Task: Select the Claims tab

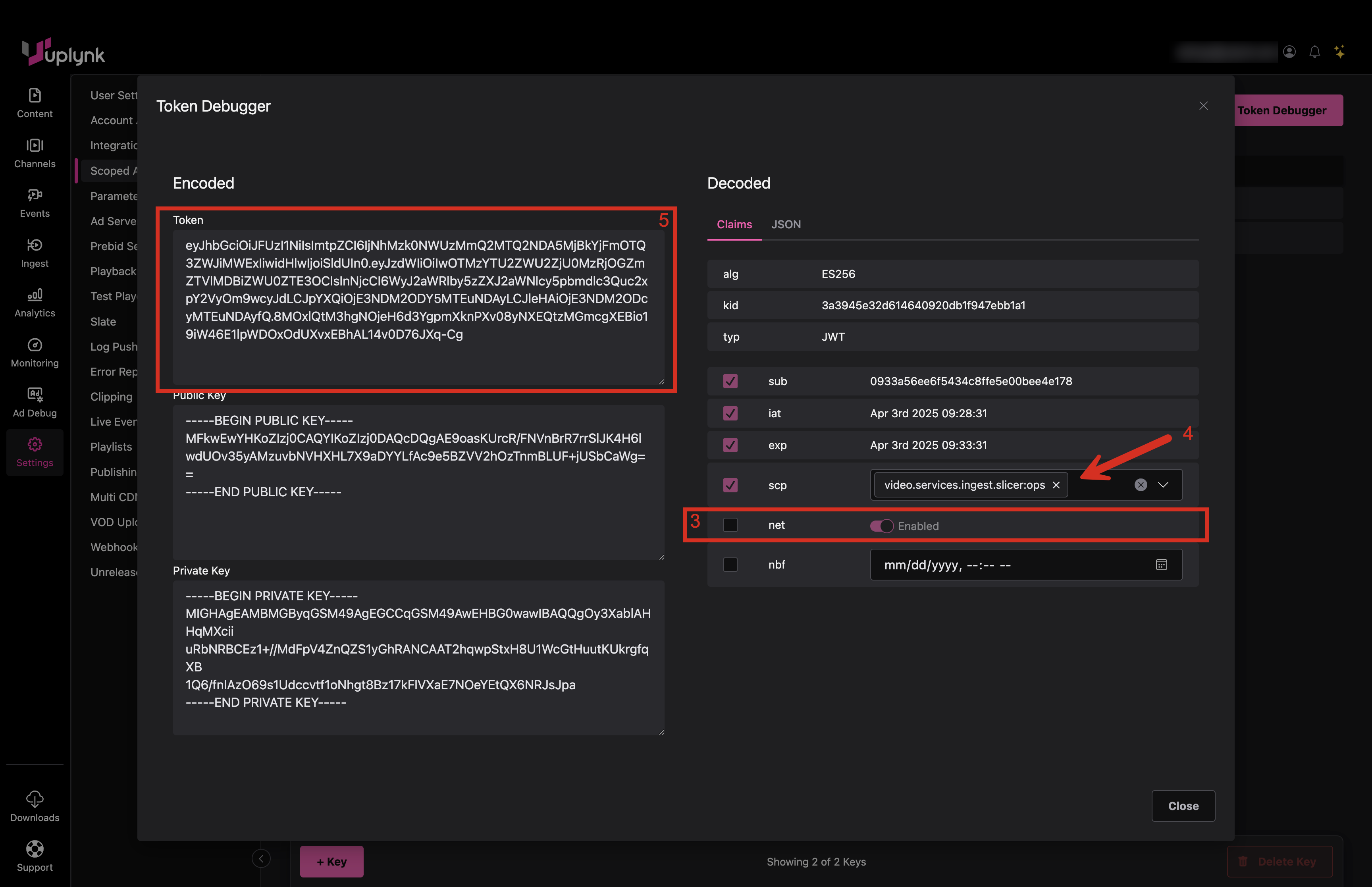Action: [x=734, y=225]
